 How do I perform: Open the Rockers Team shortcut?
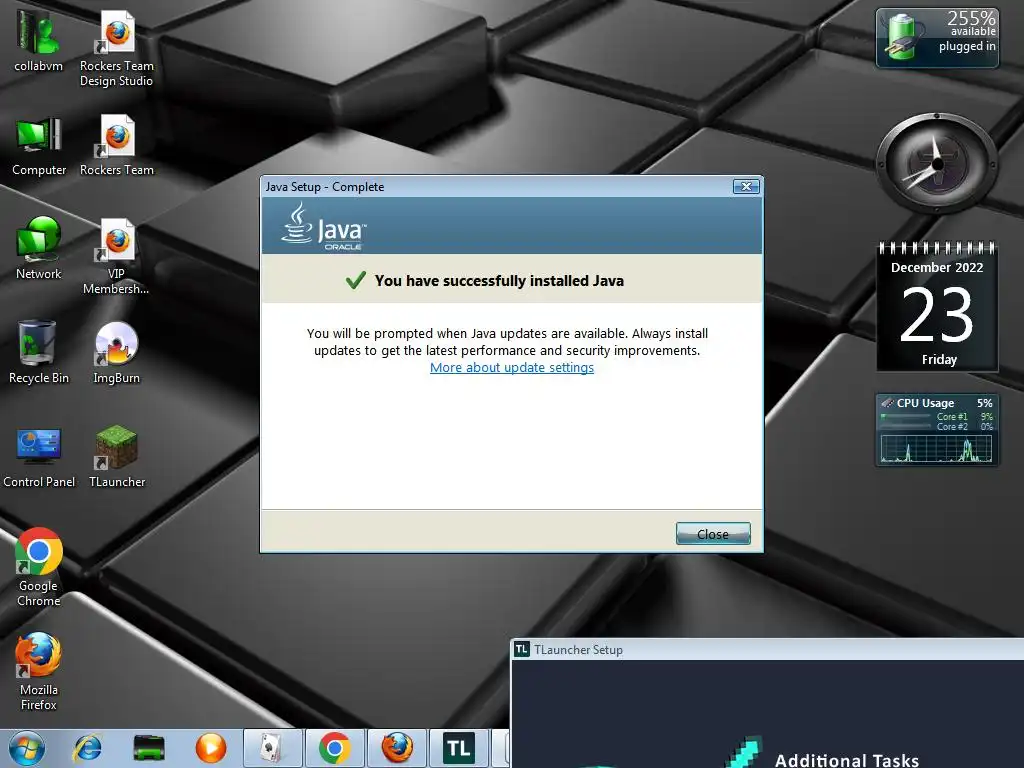(116, 145)
